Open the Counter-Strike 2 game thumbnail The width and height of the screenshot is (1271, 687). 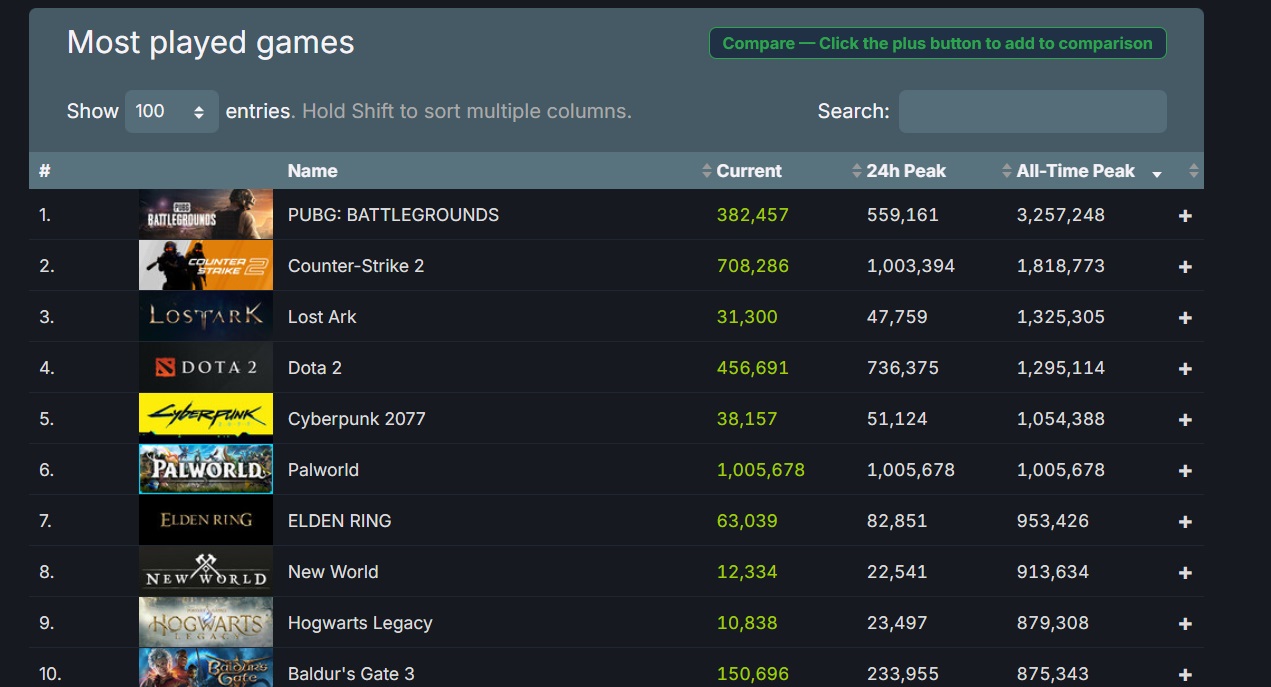(x=206, y=265)
